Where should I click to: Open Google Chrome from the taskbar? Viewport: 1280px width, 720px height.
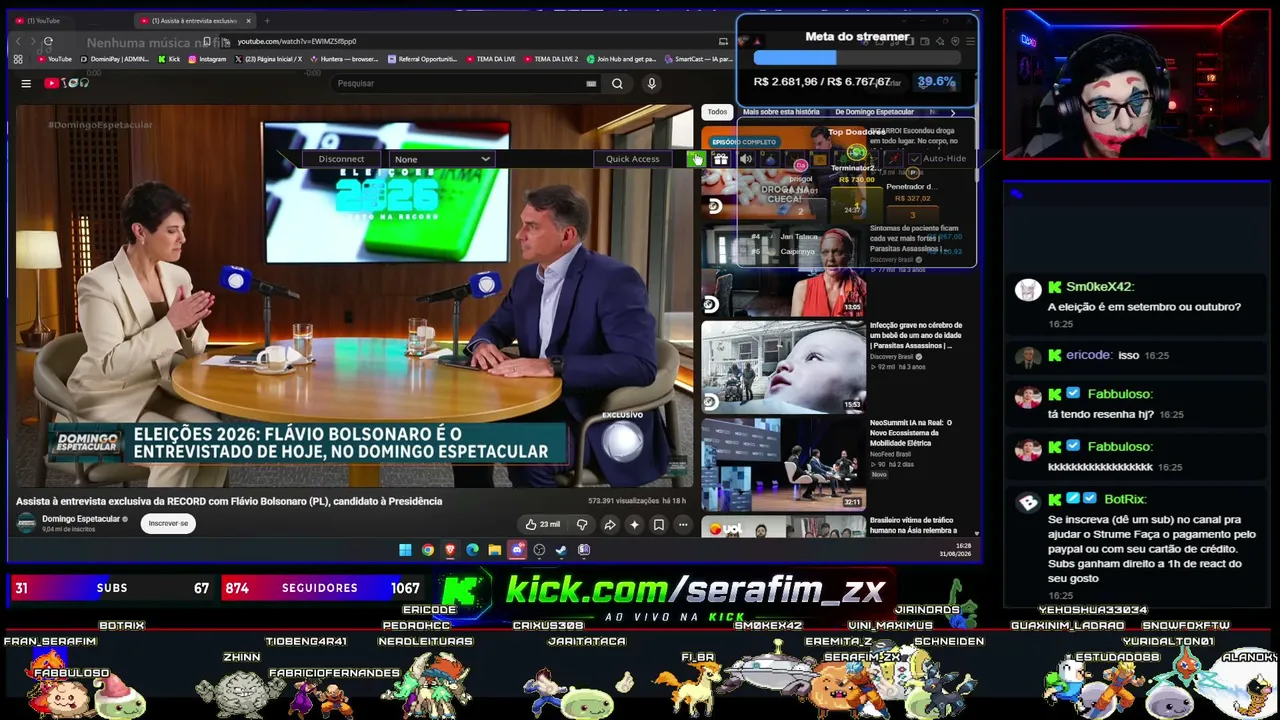428,549
